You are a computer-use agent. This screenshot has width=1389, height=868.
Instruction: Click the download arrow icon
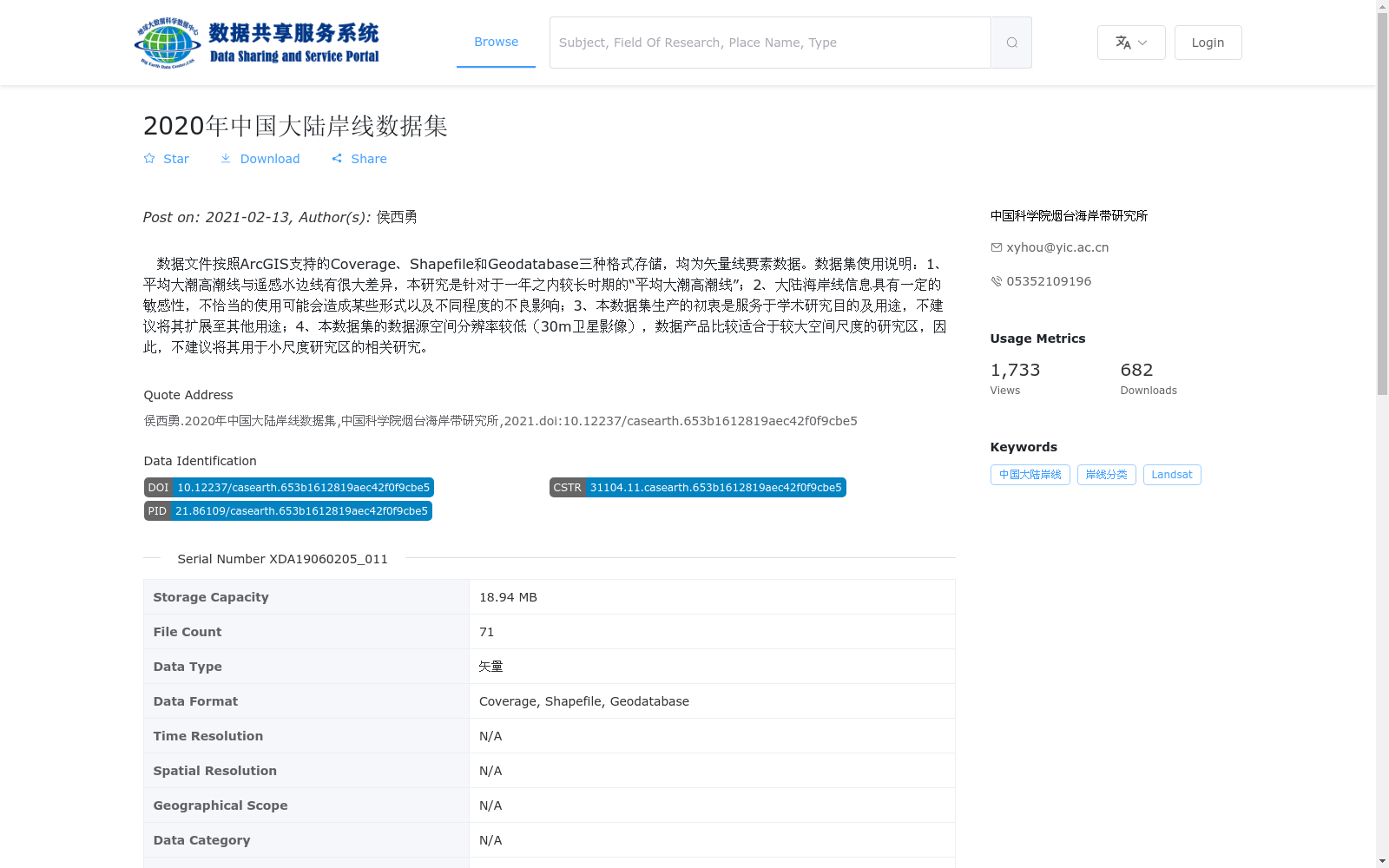pos(226,159)
